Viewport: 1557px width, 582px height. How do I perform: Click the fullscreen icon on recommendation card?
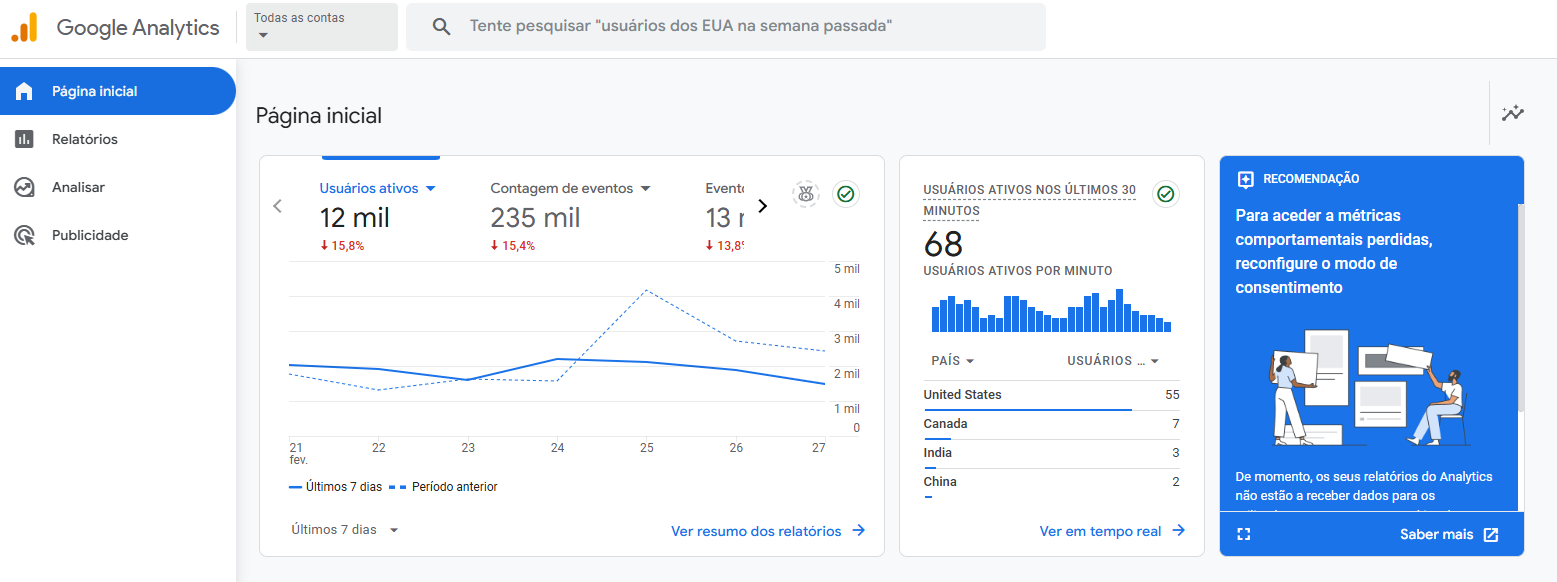(1243, 534)
